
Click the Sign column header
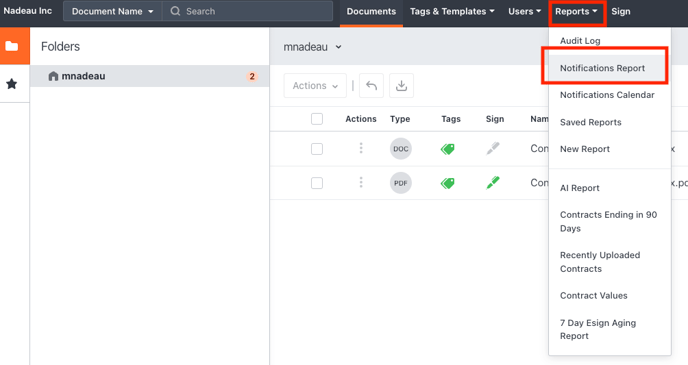(494, 119)
